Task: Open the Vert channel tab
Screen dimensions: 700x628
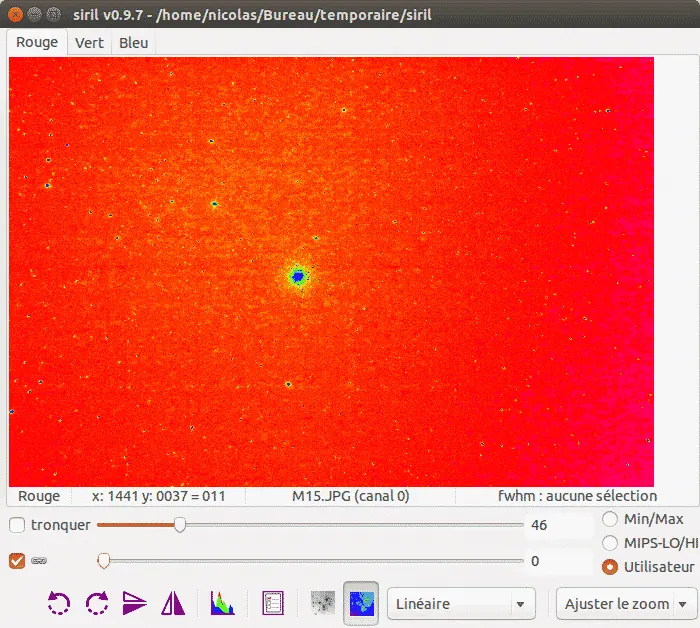Action: (89, 43)
